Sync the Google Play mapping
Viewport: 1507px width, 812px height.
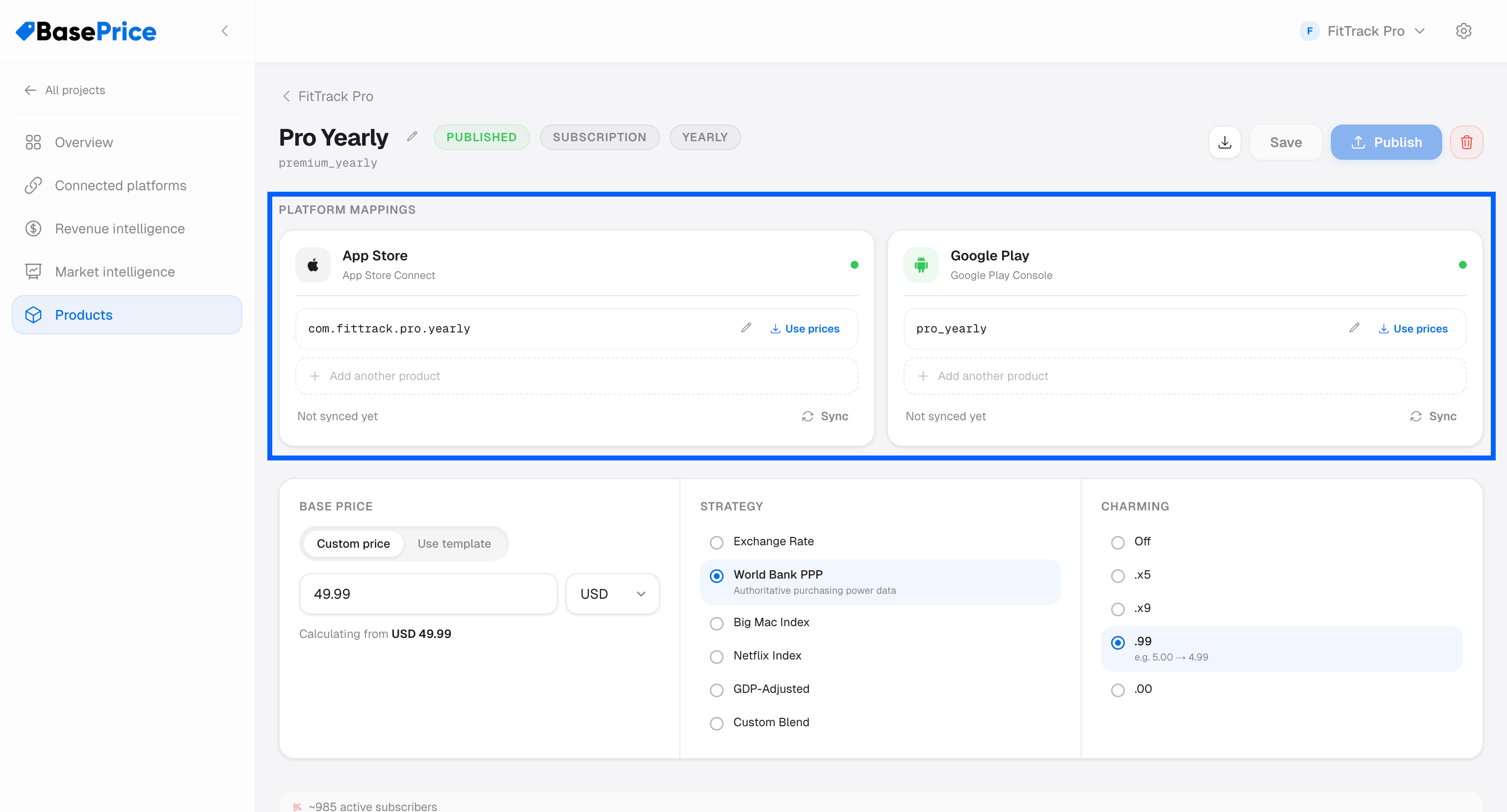pyautogui.click(x=1433, y=416)
